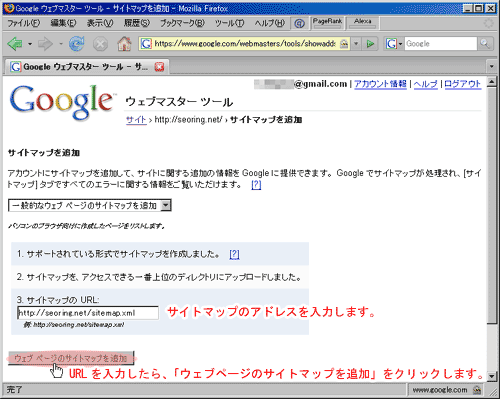Viewport: 500px width, 399px height.
Task: Reload the page with the Refresh icon
Action: tap(77, 44)
